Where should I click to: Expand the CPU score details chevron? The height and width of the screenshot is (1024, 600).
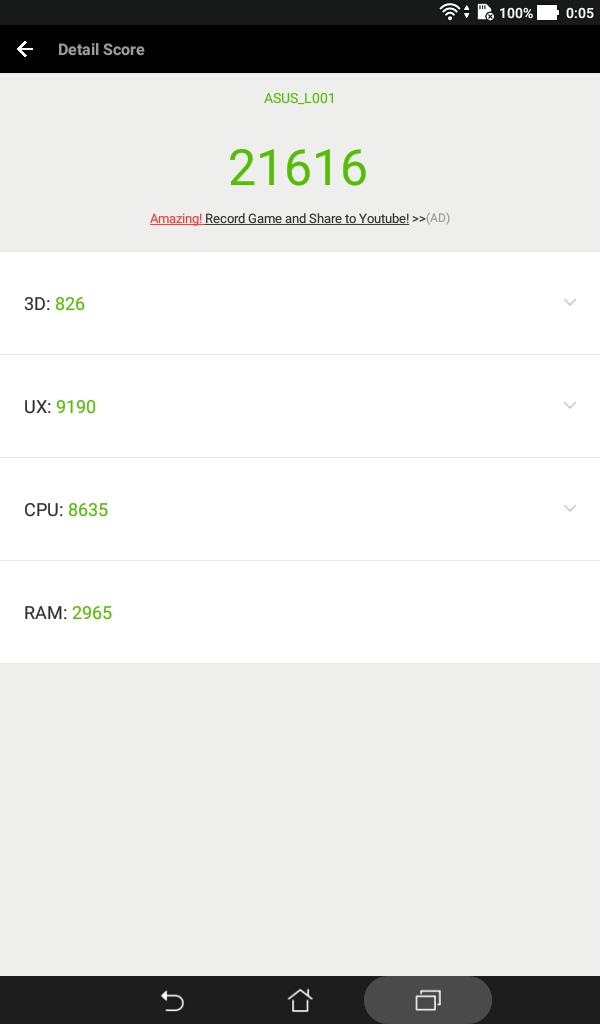(570, 509)
